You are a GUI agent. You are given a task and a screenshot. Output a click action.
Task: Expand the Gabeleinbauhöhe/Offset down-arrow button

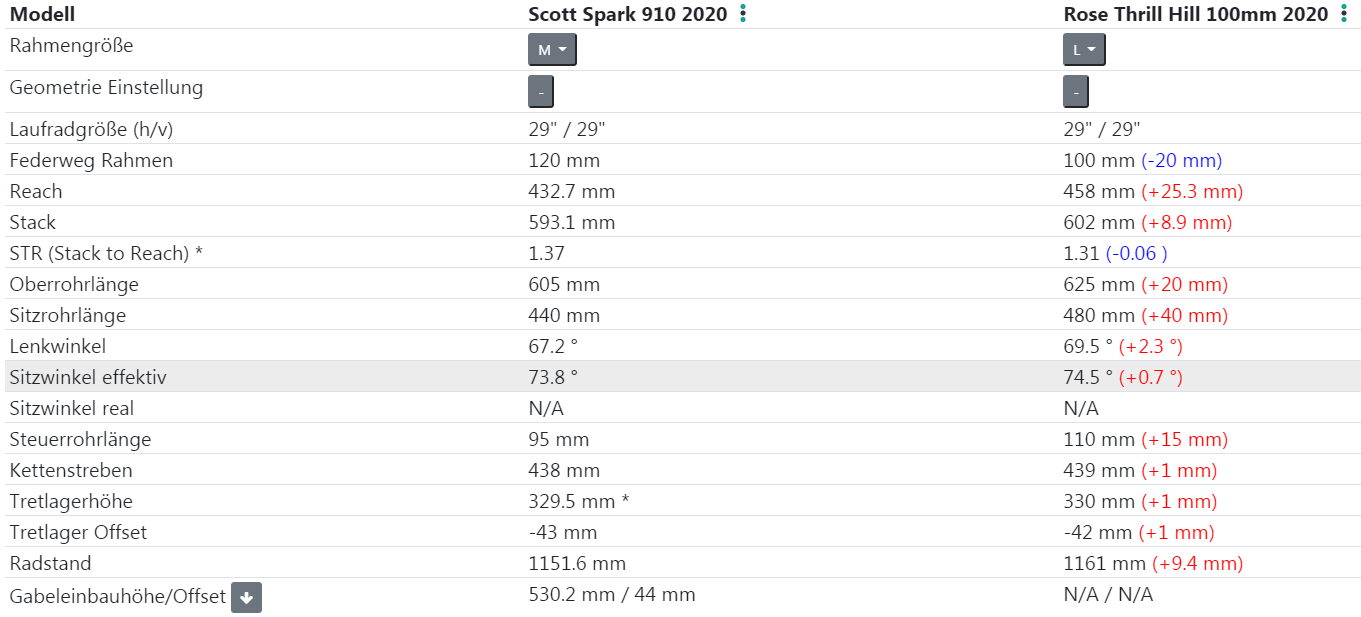pyautogui.click(x=246, y=598)
